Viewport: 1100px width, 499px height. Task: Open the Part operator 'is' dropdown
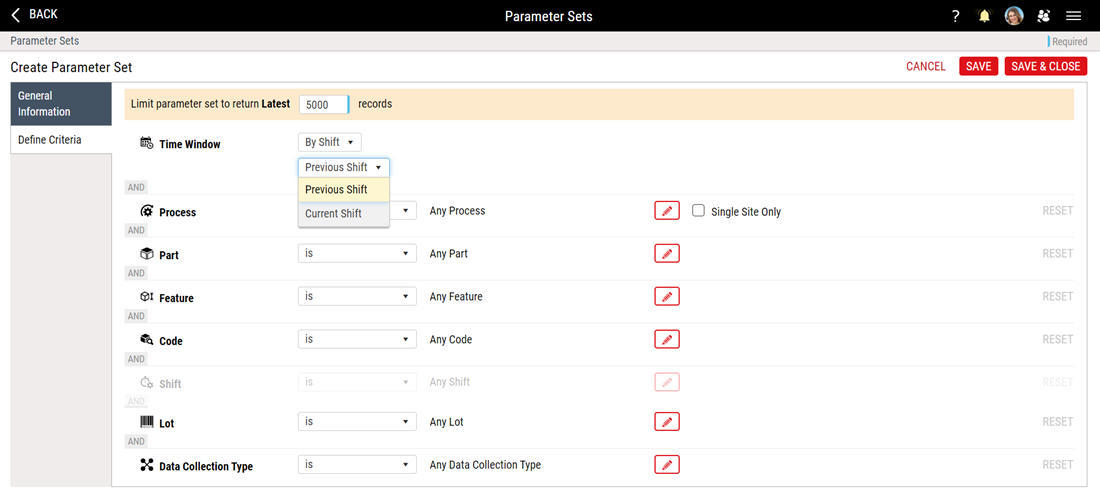pyautogui.click(x=357, y=253)
